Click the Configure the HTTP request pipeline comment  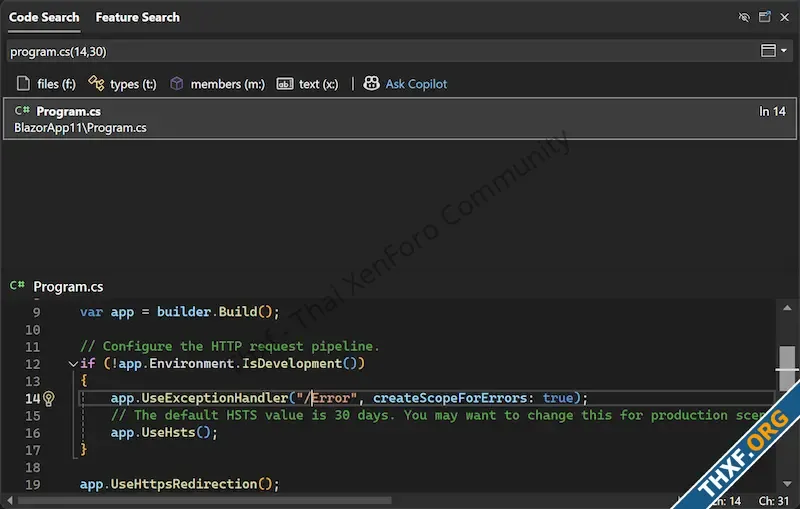click(230, 346)
